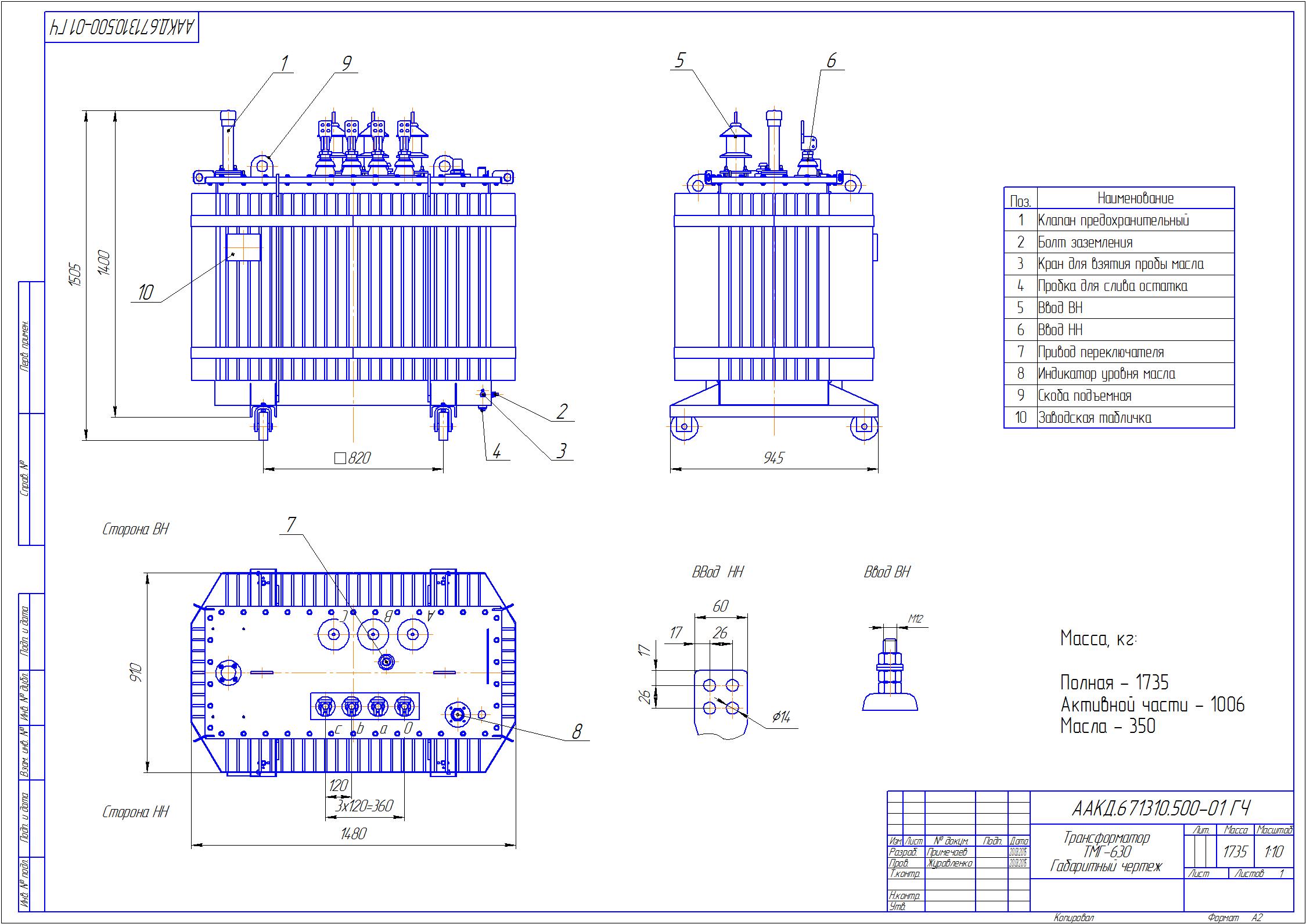Viewport: 1306px width, 924px height.
Task: Select the 'Перв. примен.' margin label
Action: pos(26,346)
